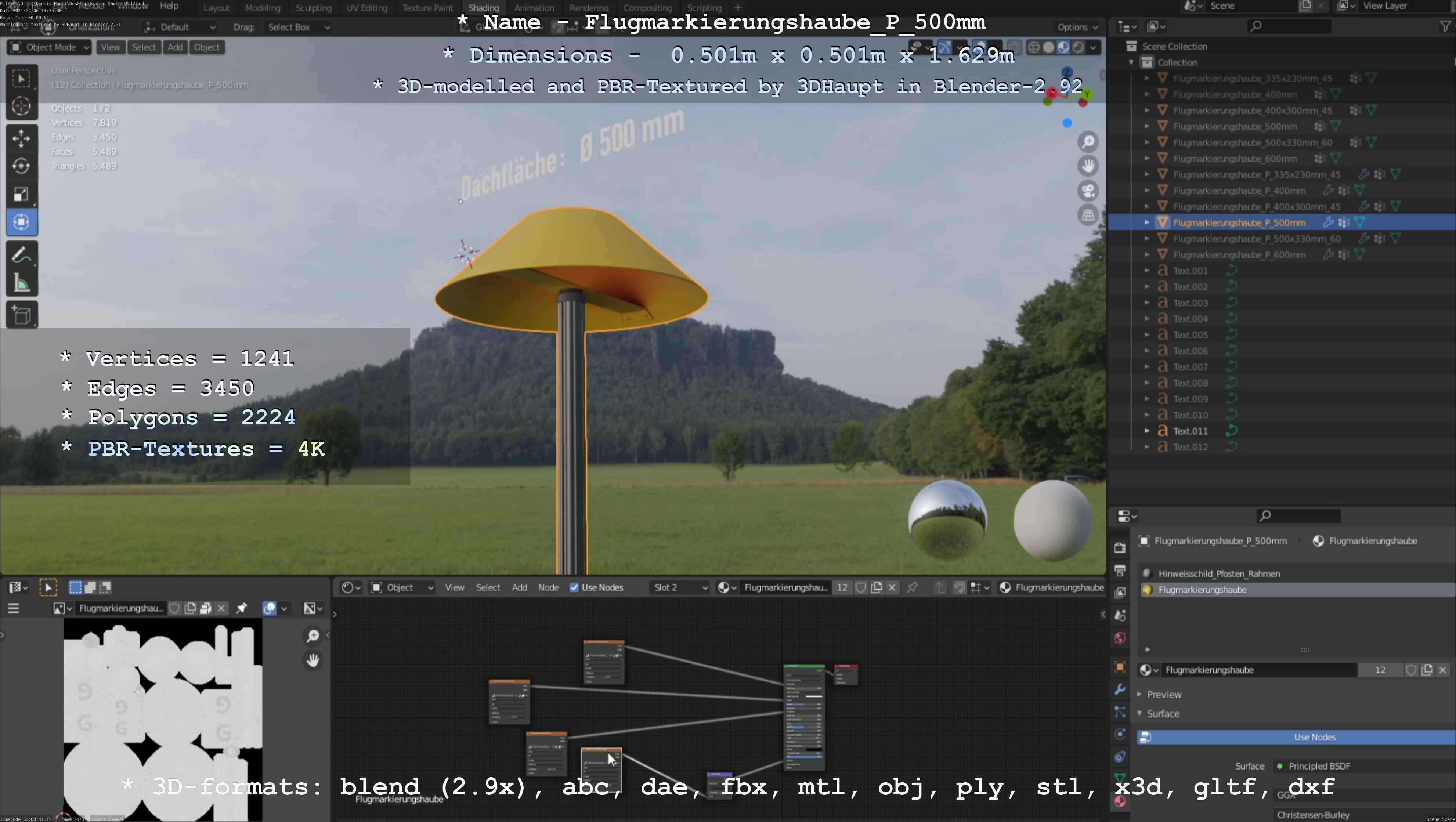1456x822 pixels.
Task: Switch to the UV Editing workspace tab
Action: pos(367,8)
